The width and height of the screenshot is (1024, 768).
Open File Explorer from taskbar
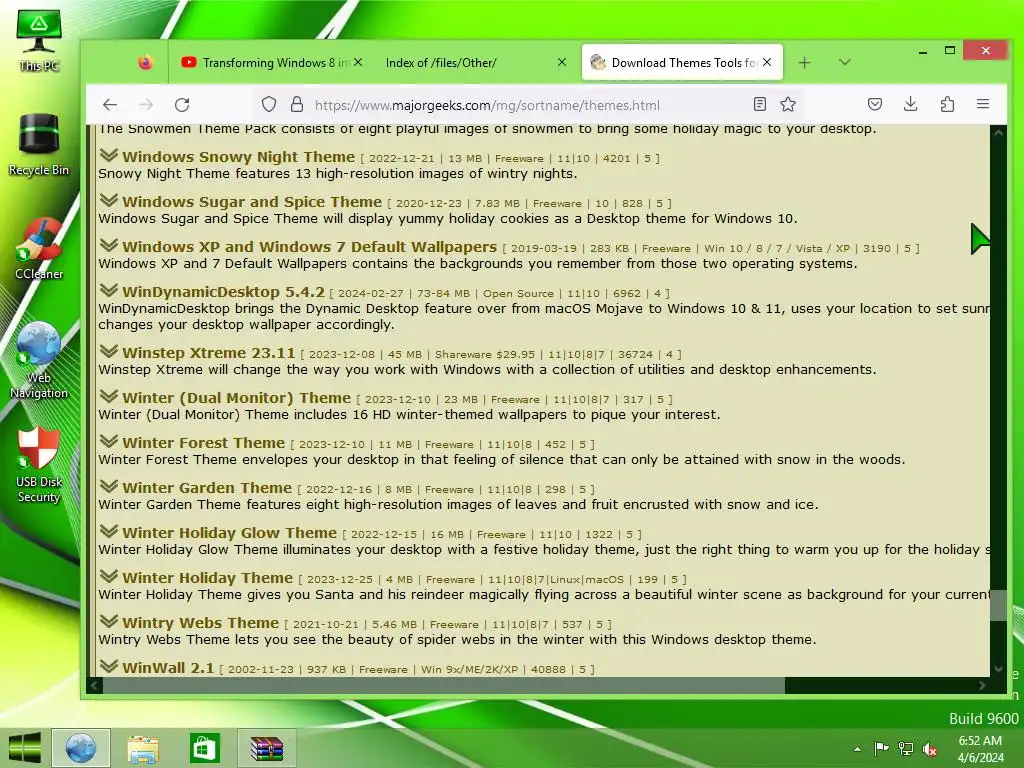pyautogui.click(x=142, y=748)
